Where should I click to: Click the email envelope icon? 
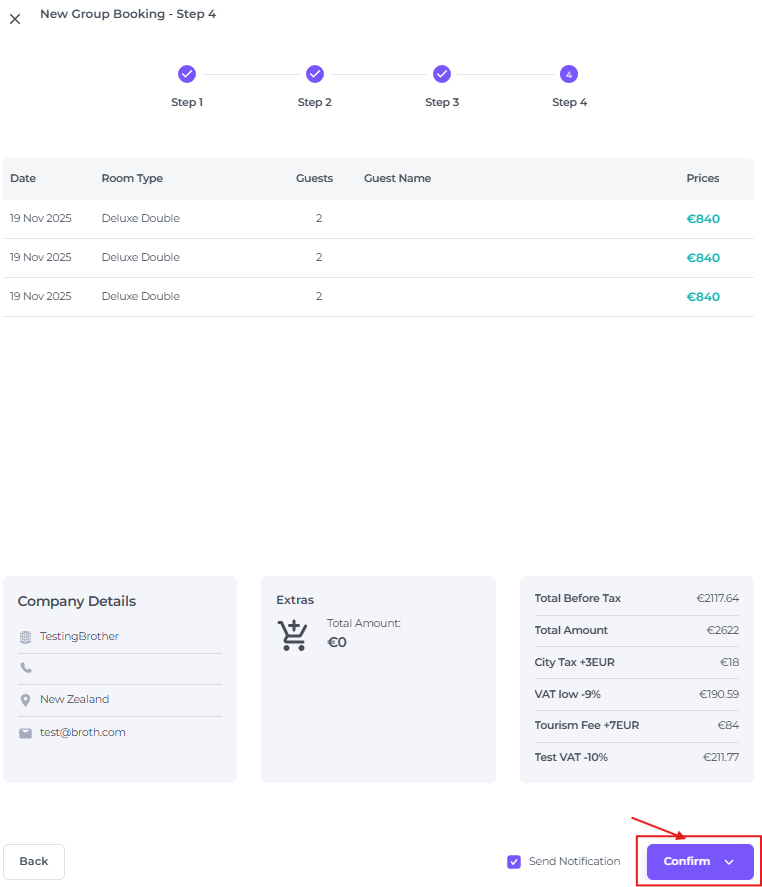tap(26, 733)
